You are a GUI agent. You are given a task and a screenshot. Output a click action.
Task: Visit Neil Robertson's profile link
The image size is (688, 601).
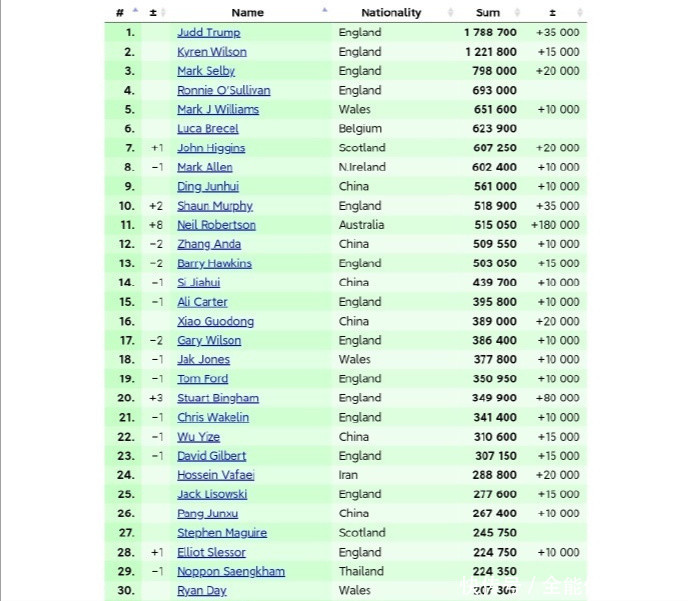coord(216,225)
